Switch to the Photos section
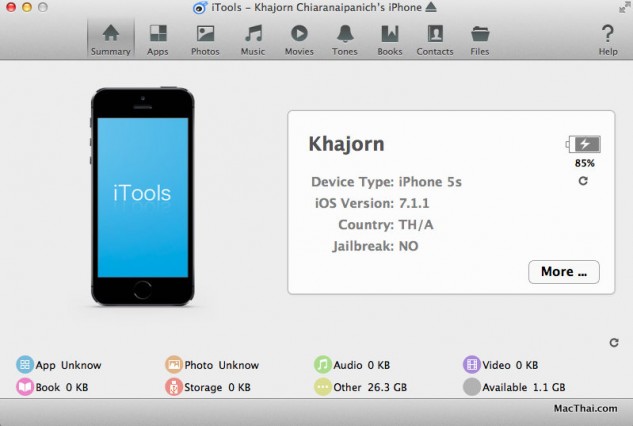633x426 pixels. (x=205, y=40)
